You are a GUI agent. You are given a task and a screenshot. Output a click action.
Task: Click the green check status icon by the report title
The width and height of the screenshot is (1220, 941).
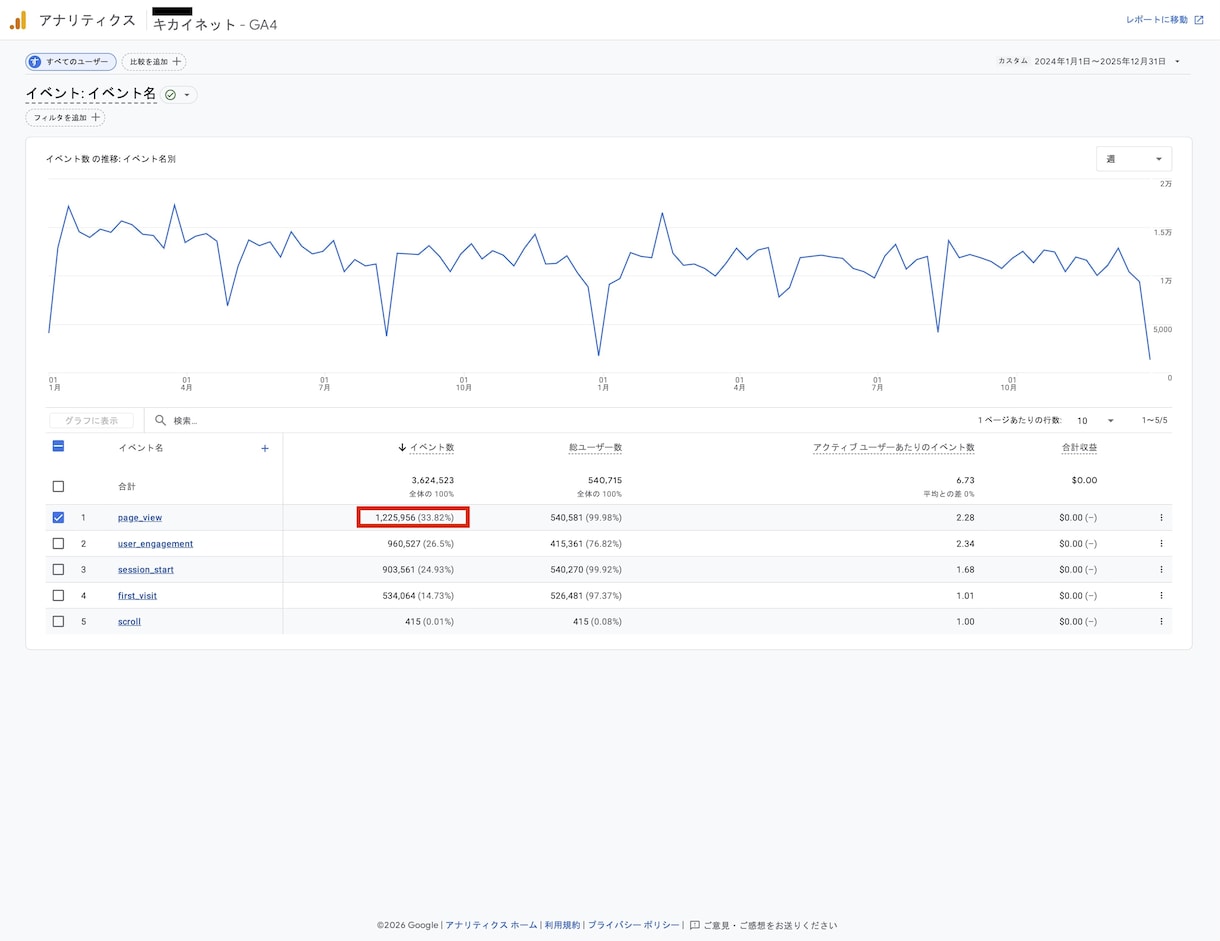[x=170, y=95]
